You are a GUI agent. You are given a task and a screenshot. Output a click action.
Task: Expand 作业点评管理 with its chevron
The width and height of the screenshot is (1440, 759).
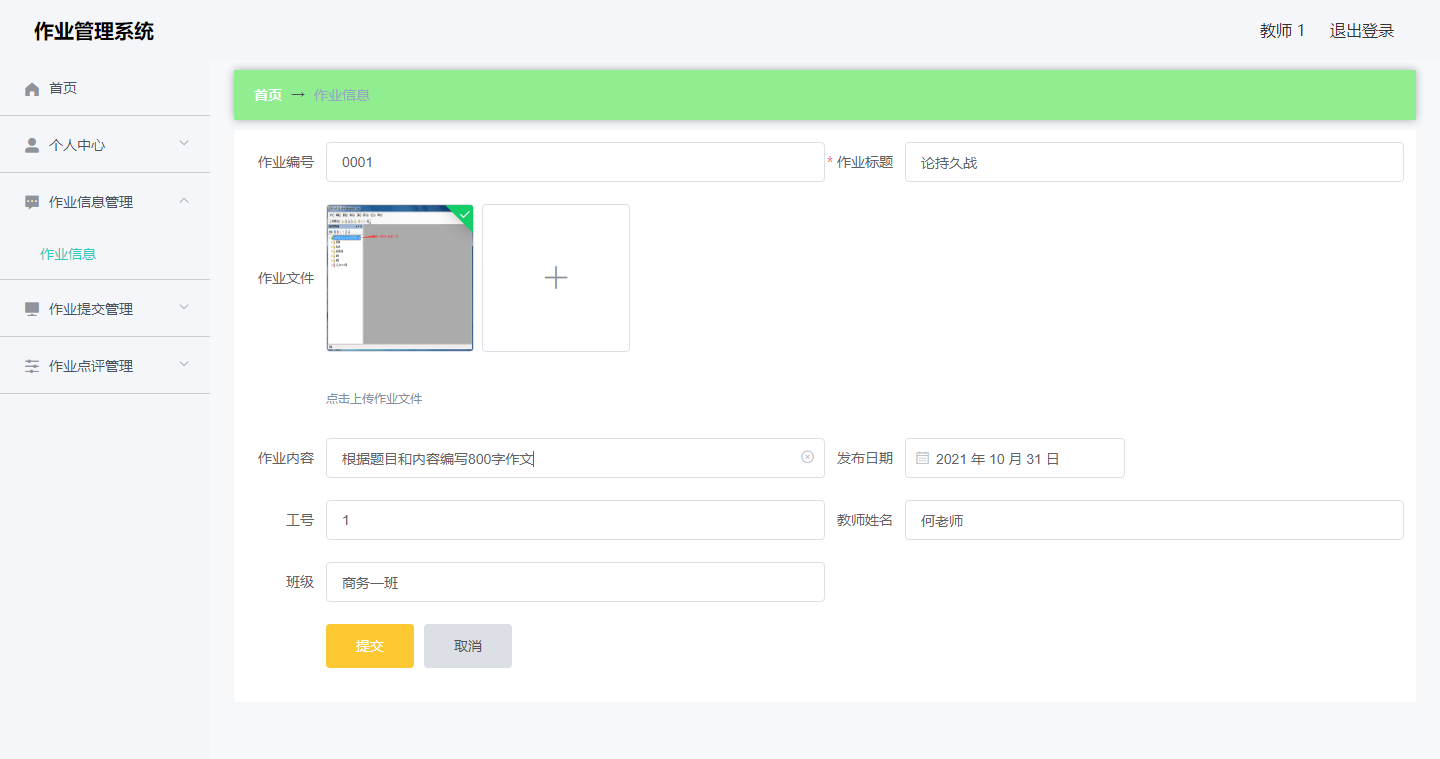[x=184, y=364]
